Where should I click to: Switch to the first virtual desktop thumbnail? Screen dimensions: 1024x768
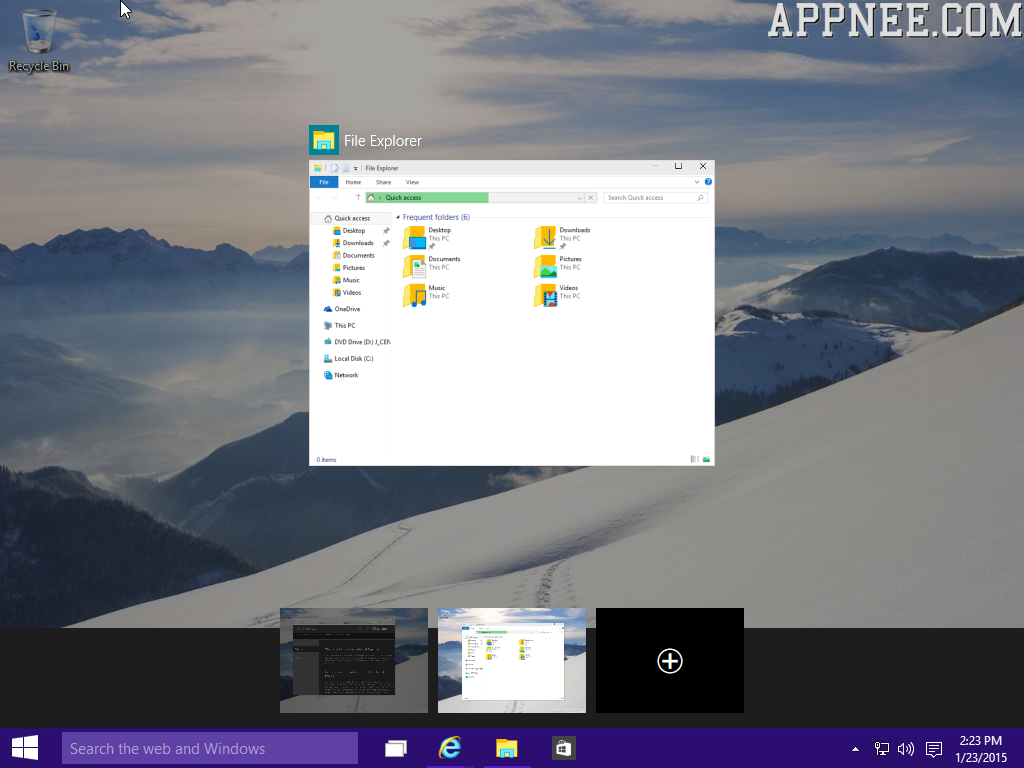click(354, 661)
